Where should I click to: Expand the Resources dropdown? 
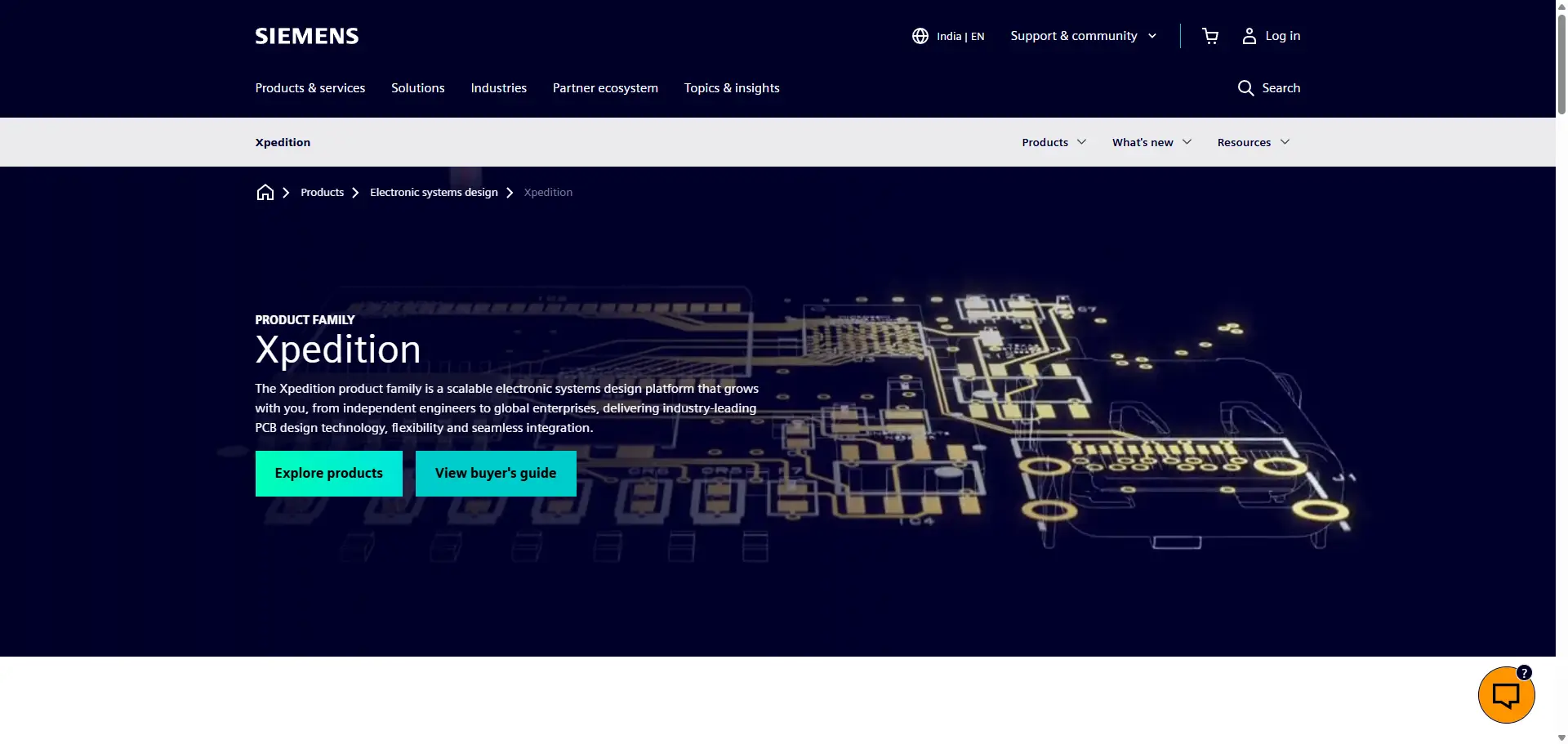pos(1254,142)
